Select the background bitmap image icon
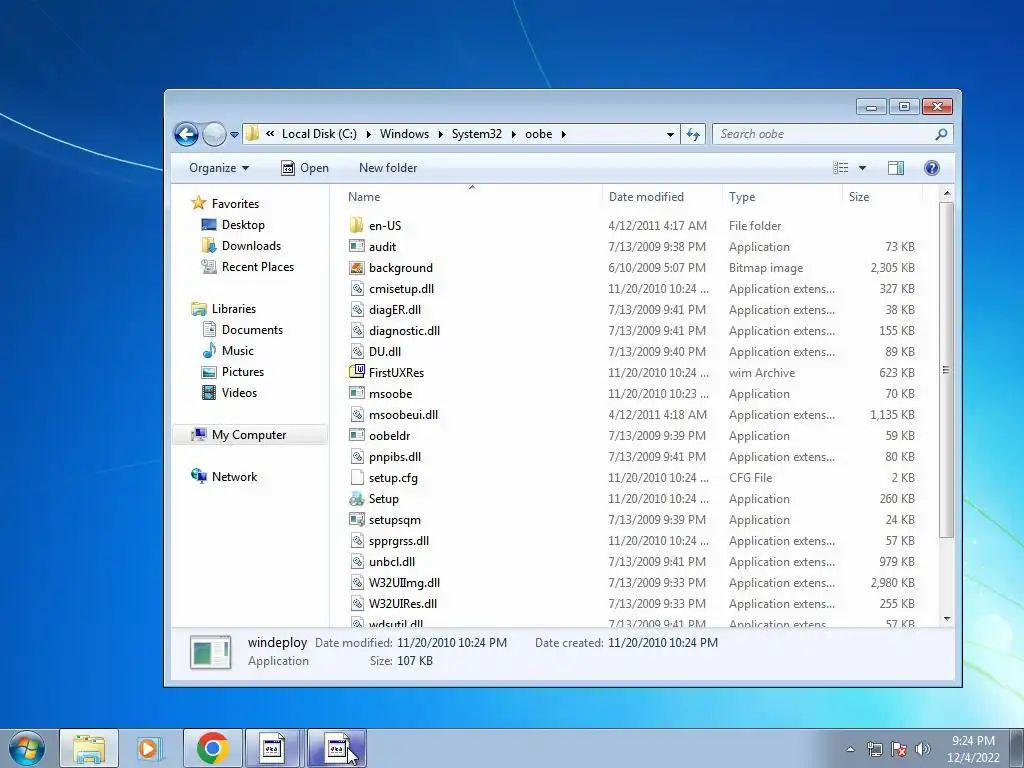 357,268
